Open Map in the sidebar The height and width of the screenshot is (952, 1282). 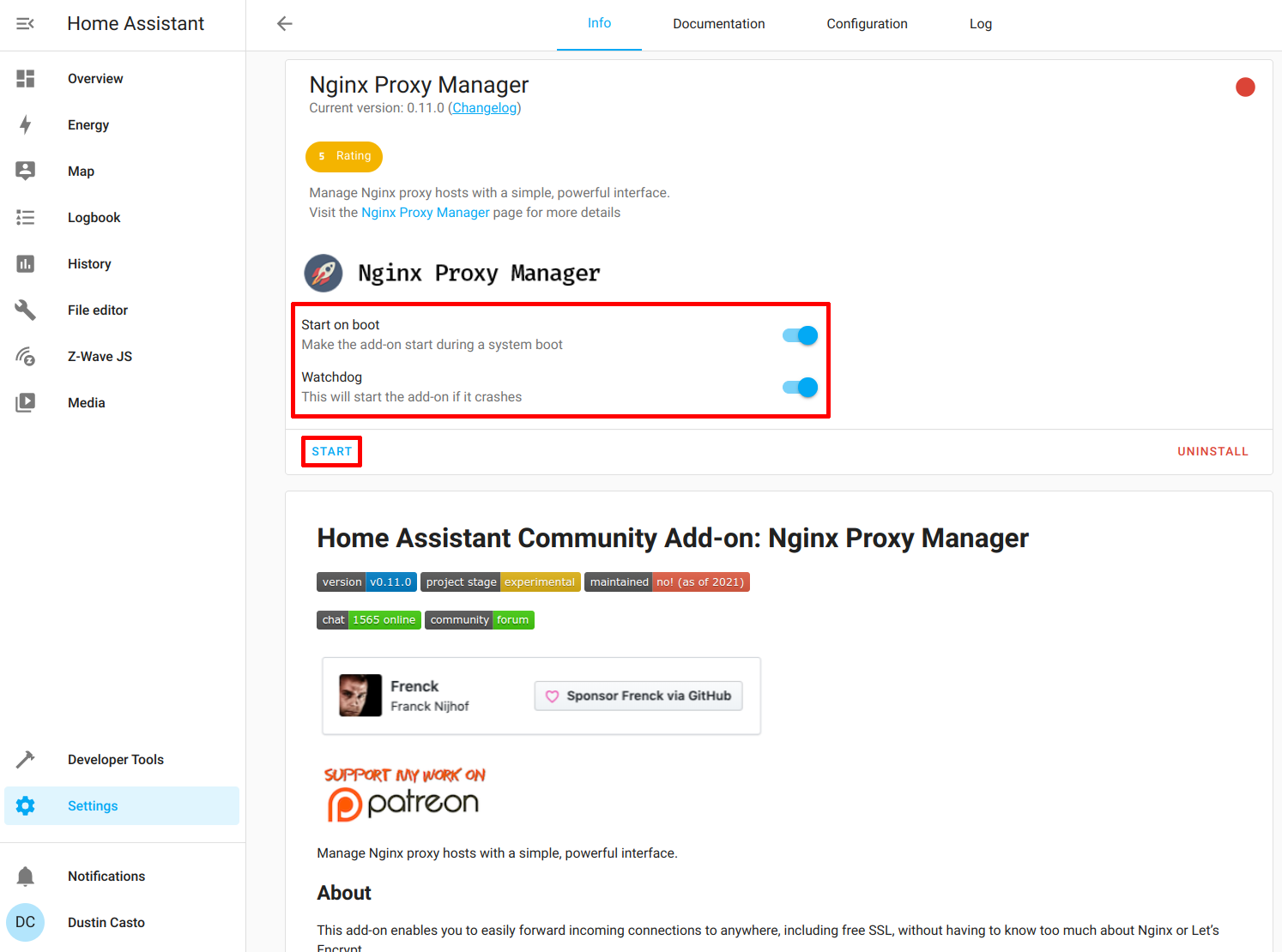pos(122,172)
